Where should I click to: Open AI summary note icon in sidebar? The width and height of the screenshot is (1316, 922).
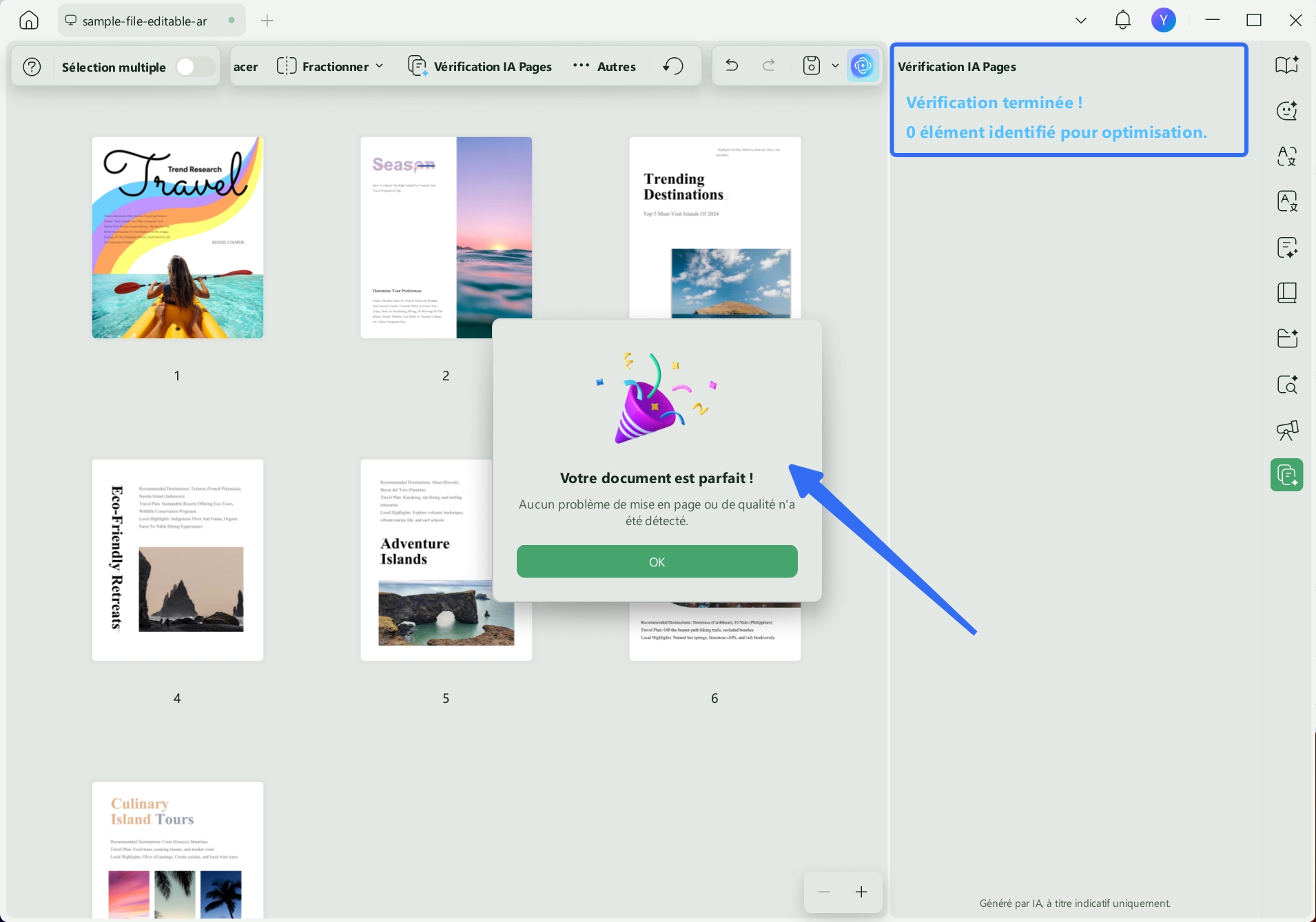pos(1287,247)
